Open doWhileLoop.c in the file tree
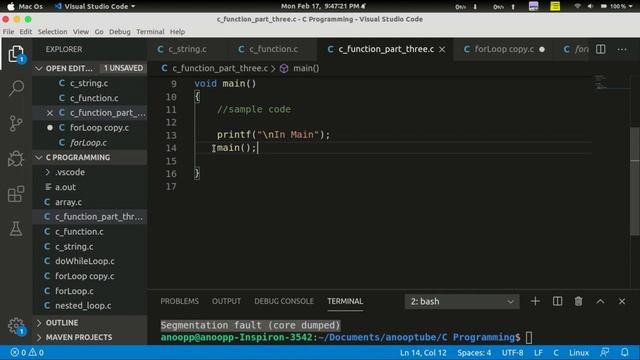The width and height of the screenshot is (640, 360). [85, 261]
